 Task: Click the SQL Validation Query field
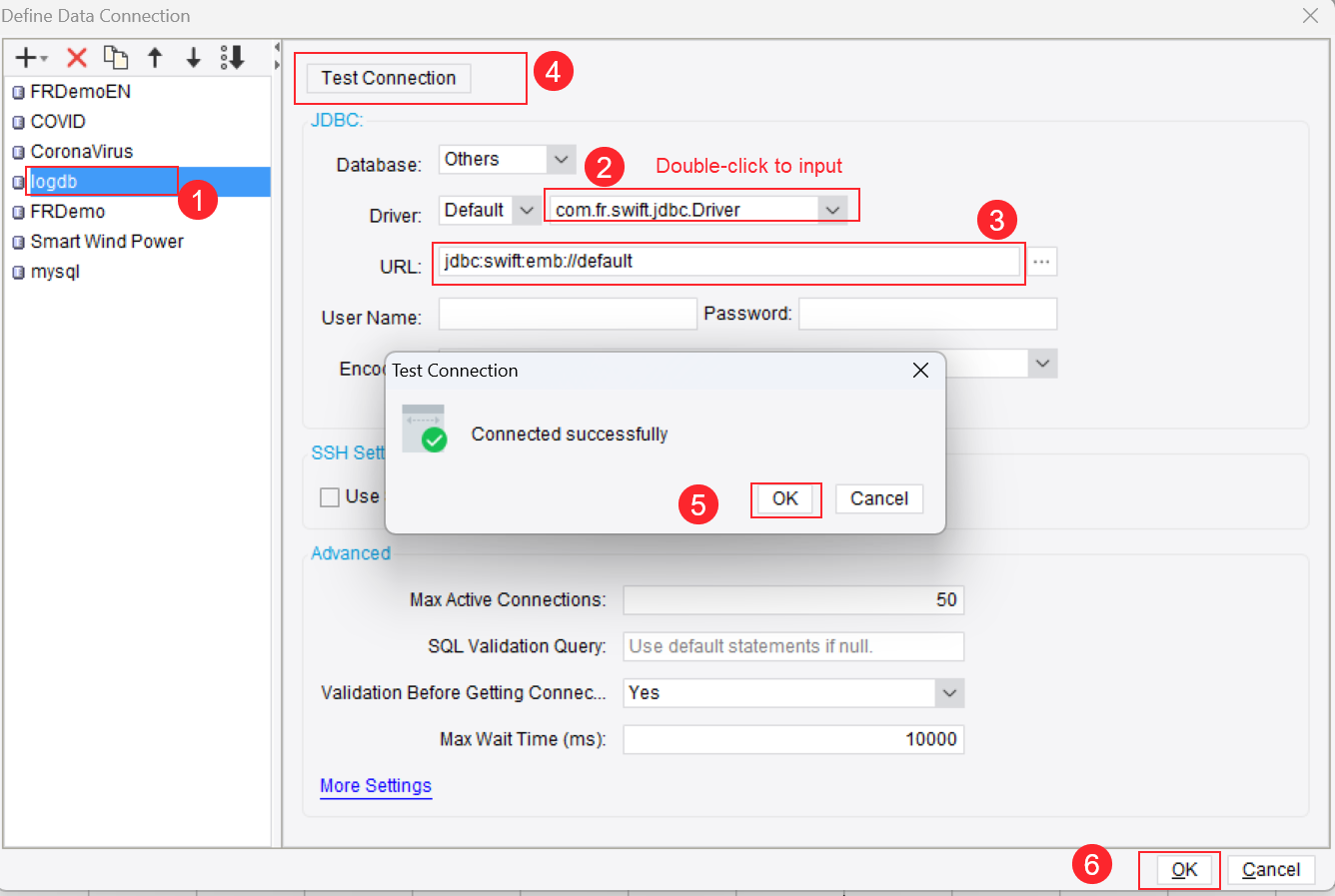pos(793,646)
